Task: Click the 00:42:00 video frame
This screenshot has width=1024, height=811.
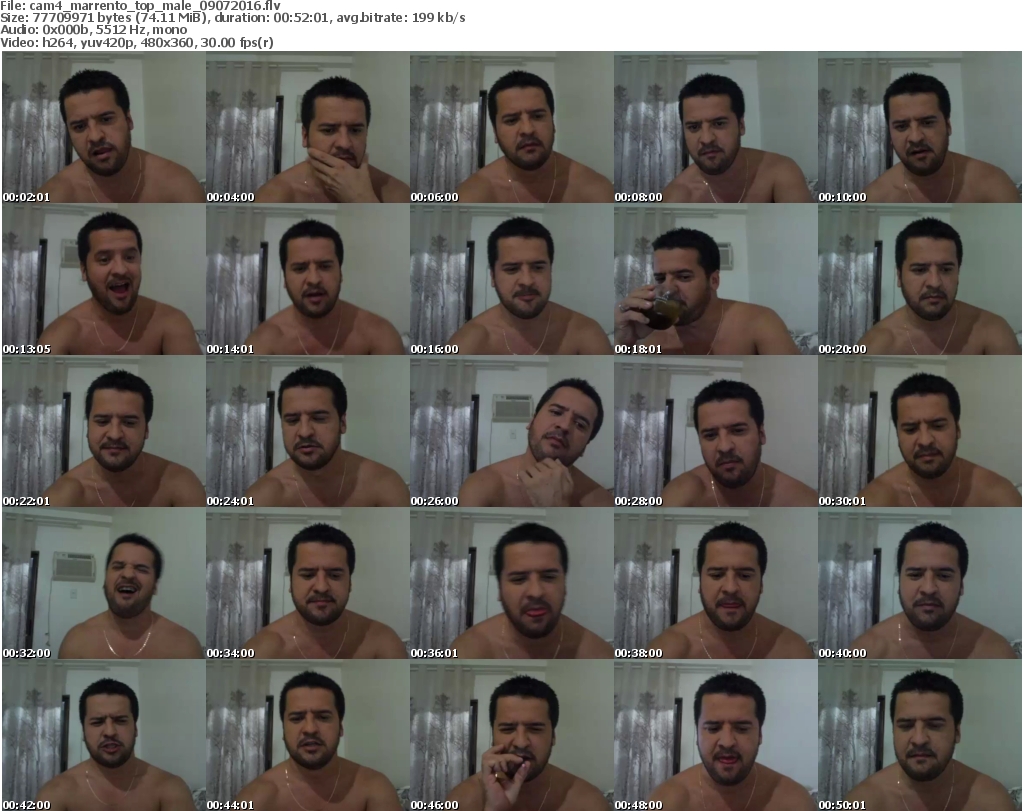Action: 104,735
